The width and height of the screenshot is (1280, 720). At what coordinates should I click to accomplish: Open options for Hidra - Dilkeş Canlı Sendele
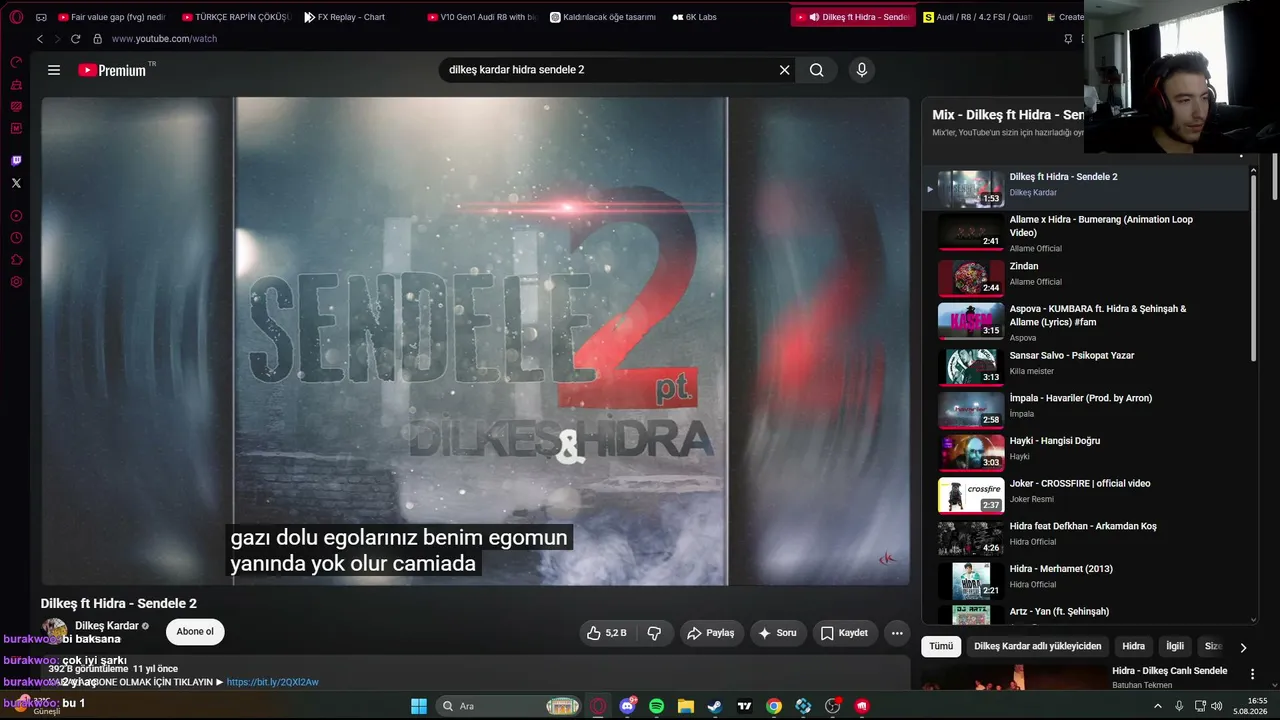(x=1253, y=674)
